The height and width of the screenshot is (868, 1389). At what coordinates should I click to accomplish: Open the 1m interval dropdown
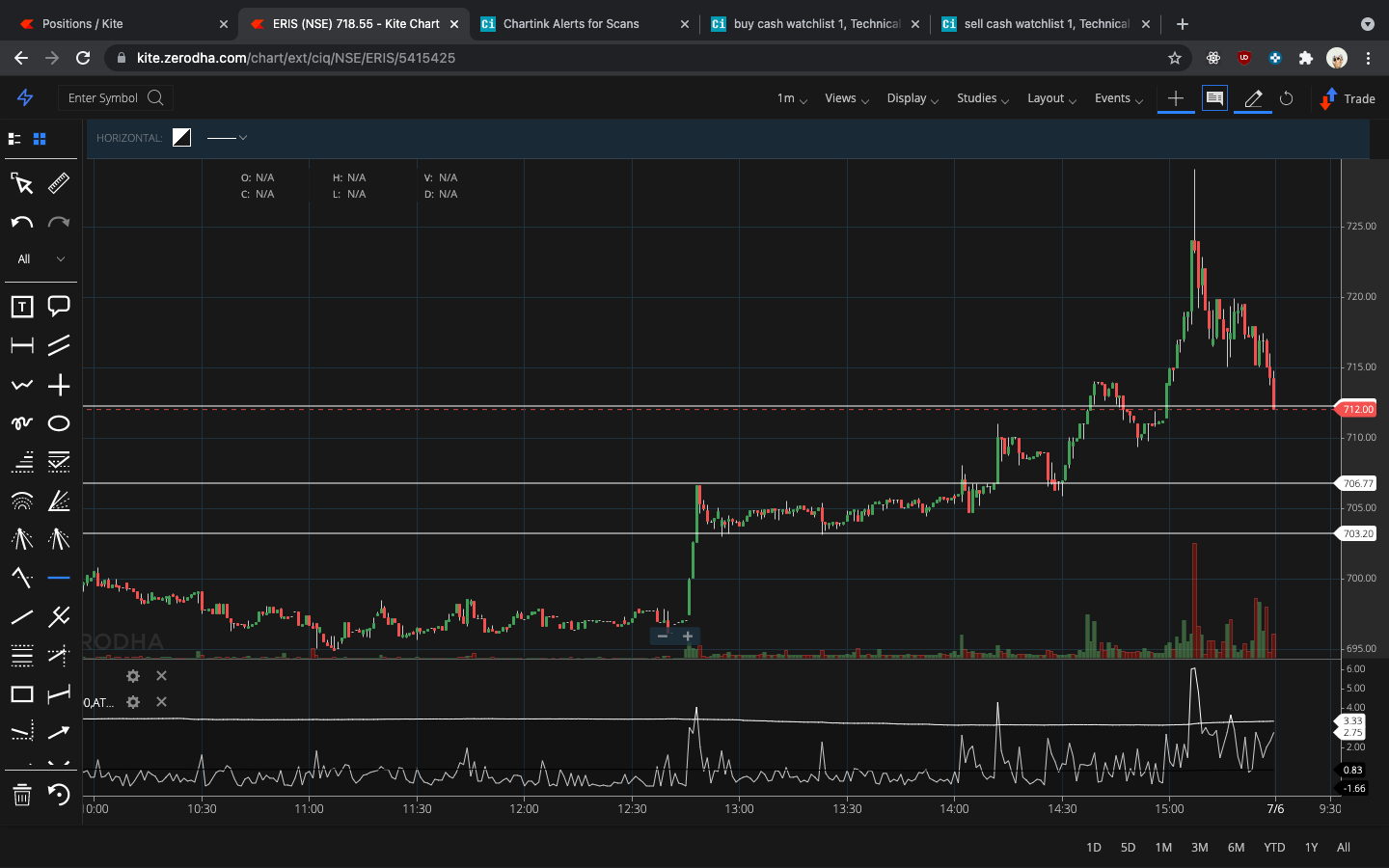pyautogui.click(x=789, y=98)
